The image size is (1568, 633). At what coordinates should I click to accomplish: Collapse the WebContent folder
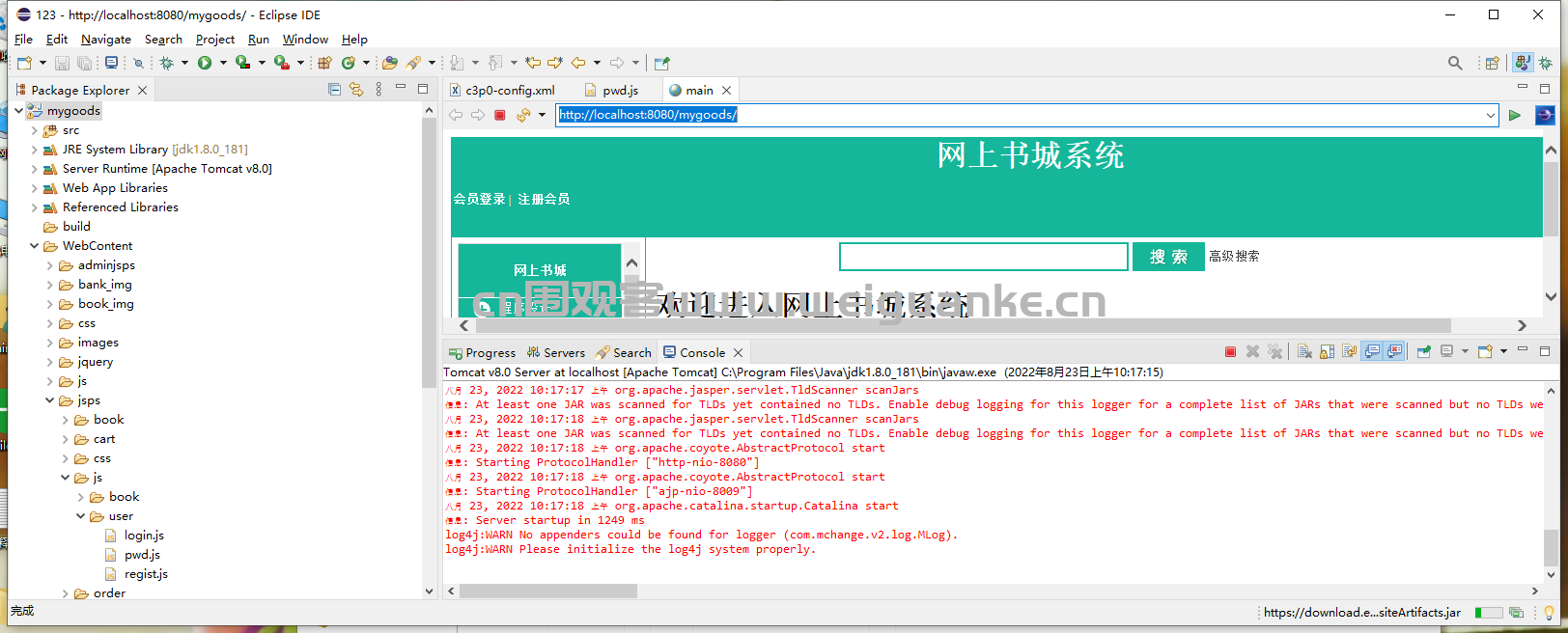pos(35,246)
